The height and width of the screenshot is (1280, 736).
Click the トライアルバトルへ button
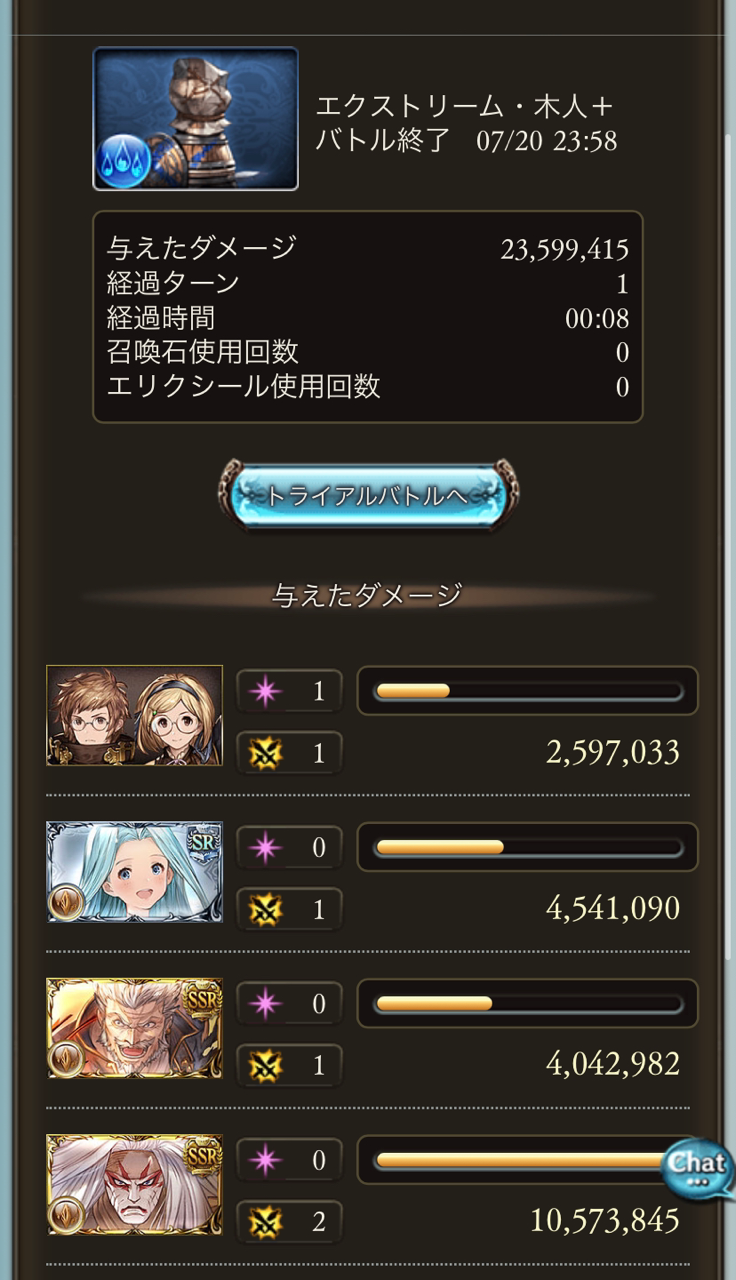(368, 495)
